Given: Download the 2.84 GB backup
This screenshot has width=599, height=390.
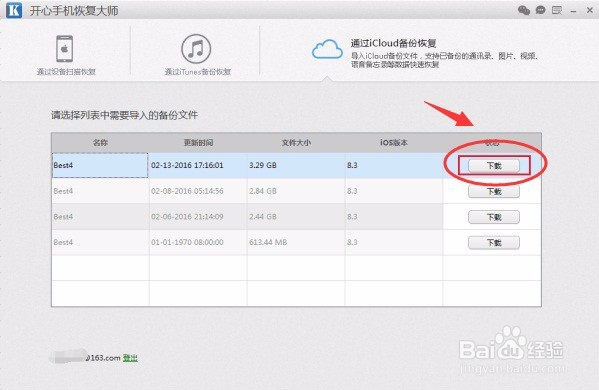Looking at the screenshot, I should (494, 191).
